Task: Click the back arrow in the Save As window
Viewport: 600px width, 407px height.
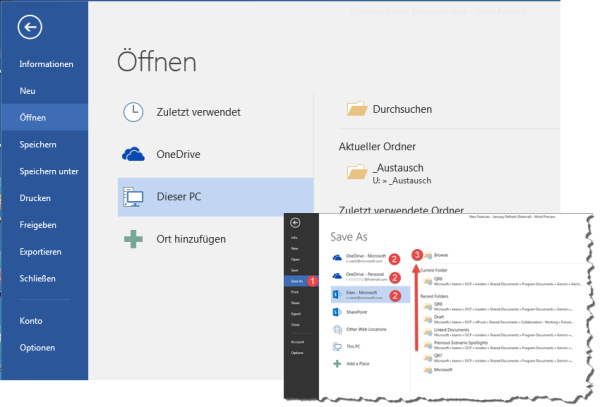Action: [295, 223]
